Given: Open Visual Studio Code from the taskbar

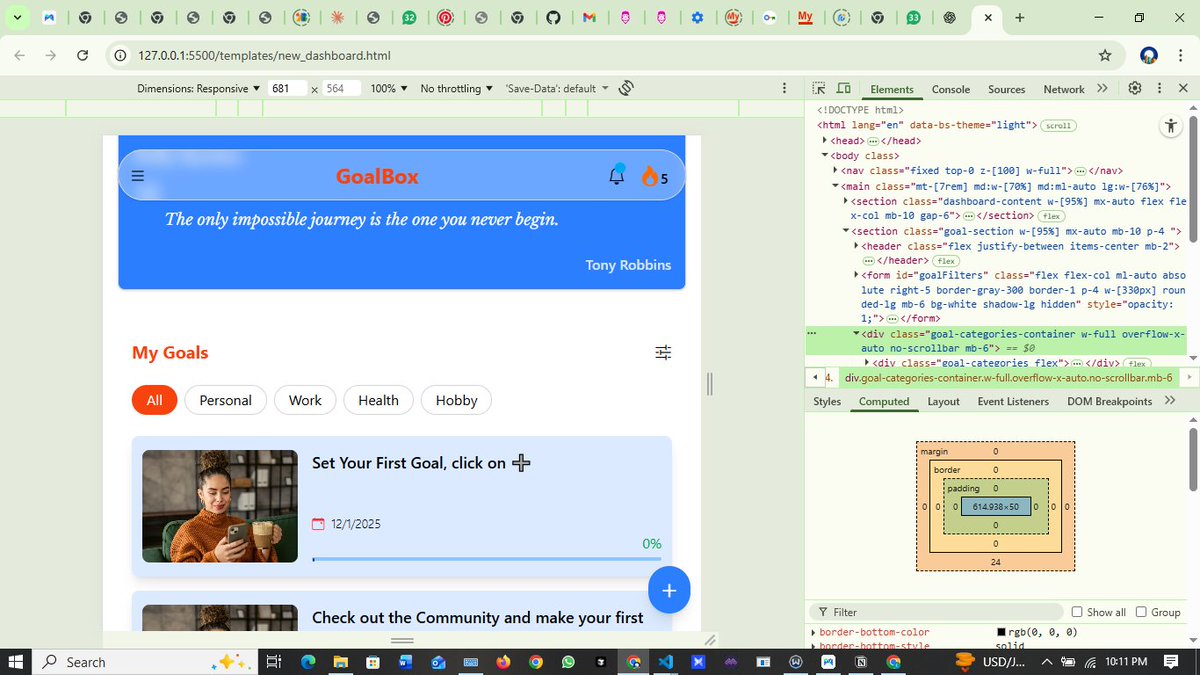Looking at the screenshot, I should tap(665, 662).
